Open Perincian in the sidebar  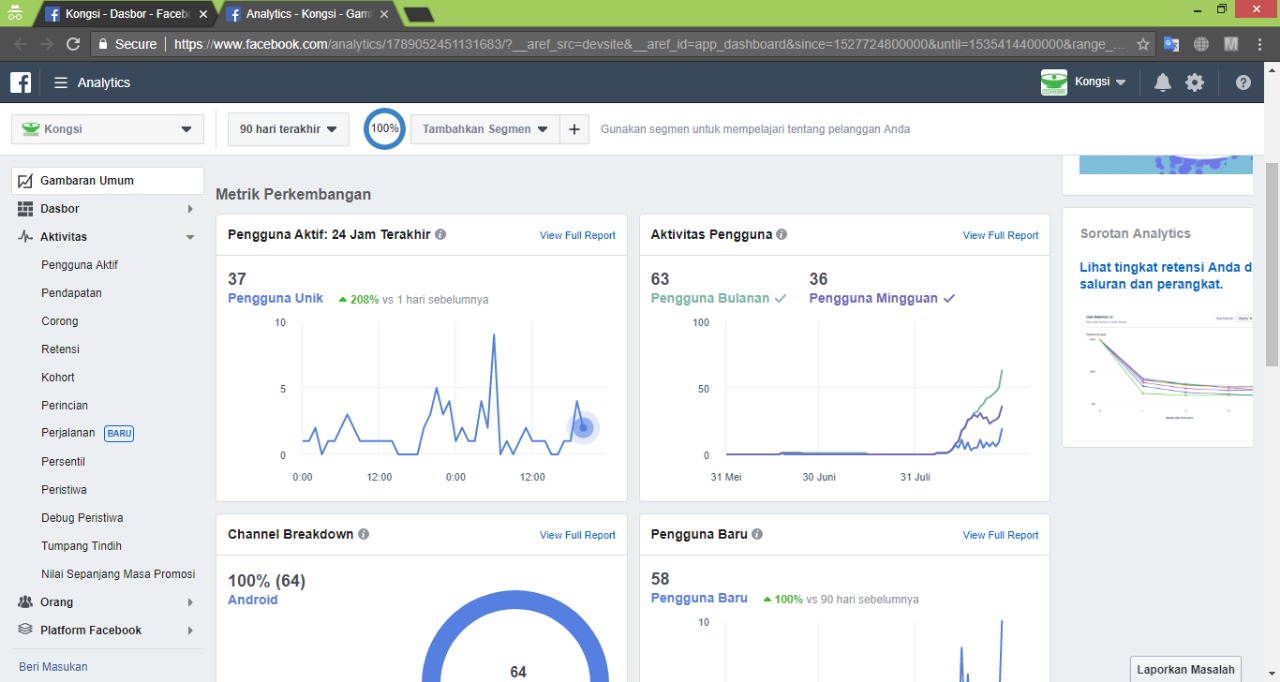(64, 405)
